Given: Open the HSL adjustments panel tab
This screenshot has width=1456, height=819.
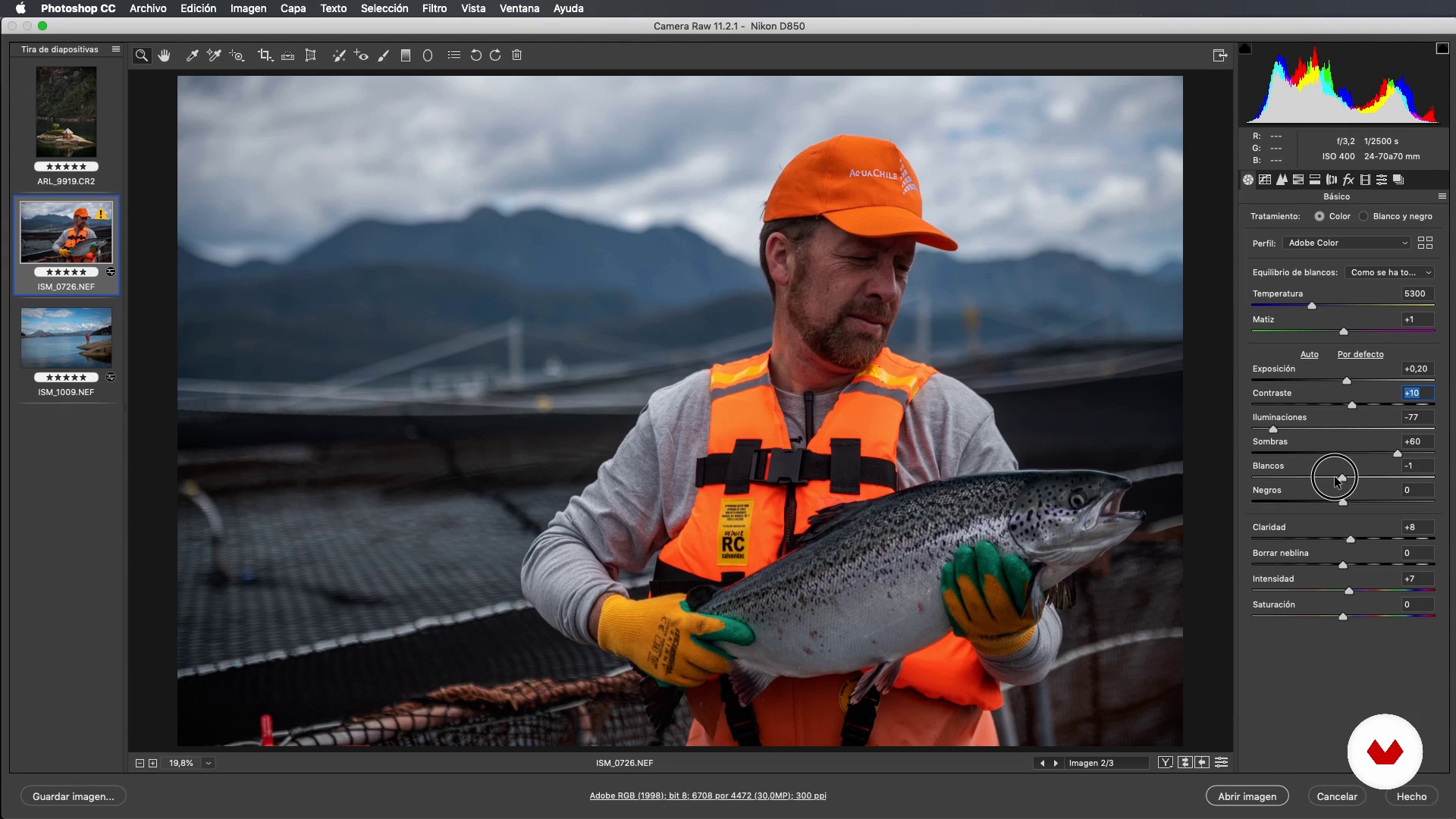Looking at the screenshot, I should pos(1298,180).
